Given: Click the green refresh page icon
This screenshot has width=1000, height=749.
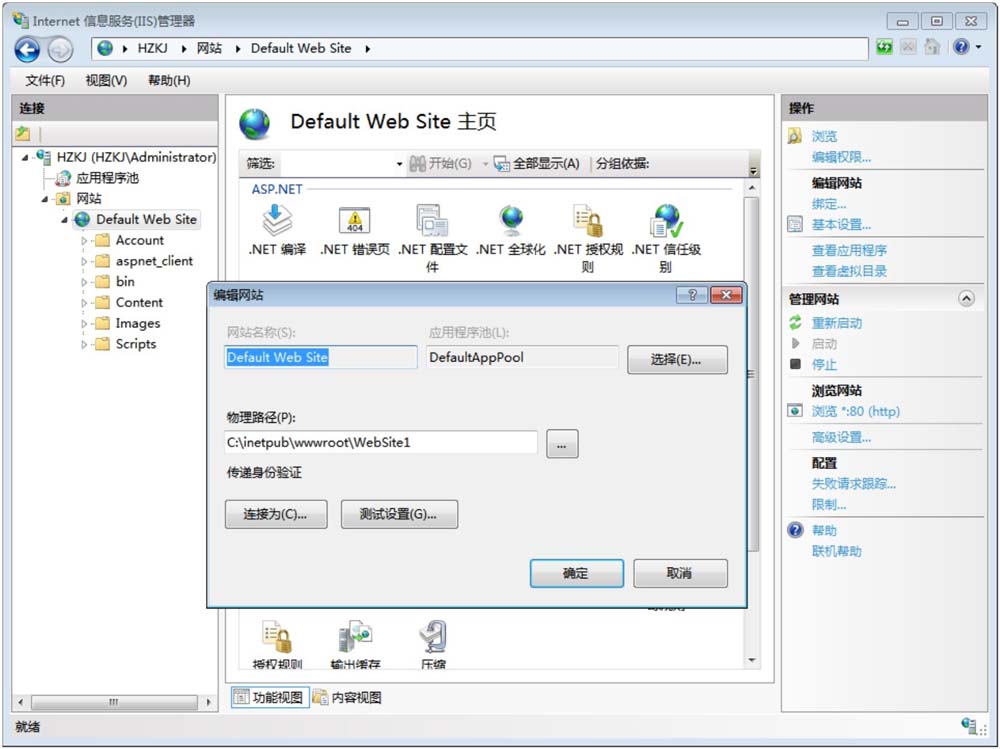Looking at the screenshot, I should [884, 47].
